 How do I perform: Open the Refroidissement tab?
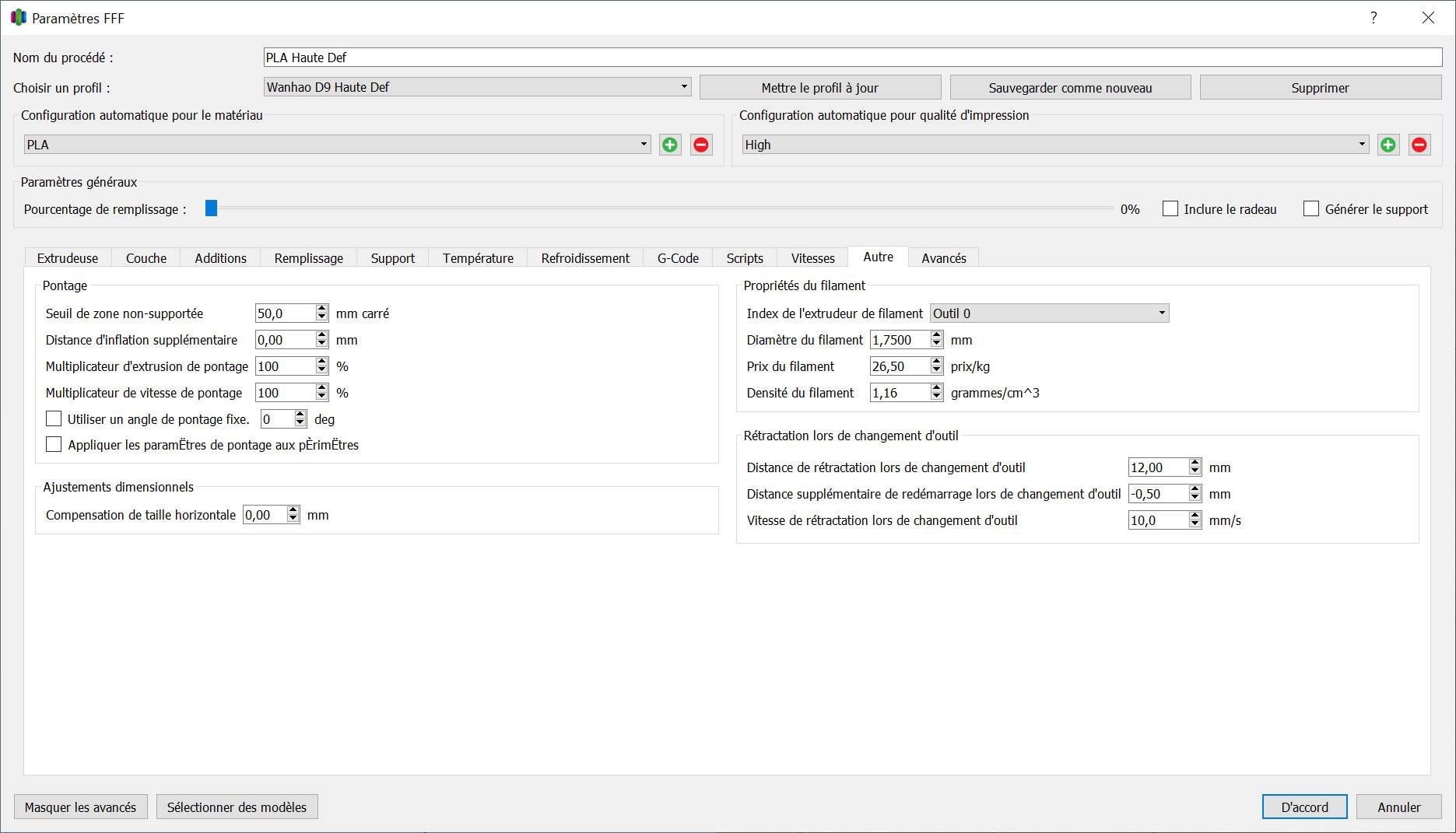(x=585, y=258)
